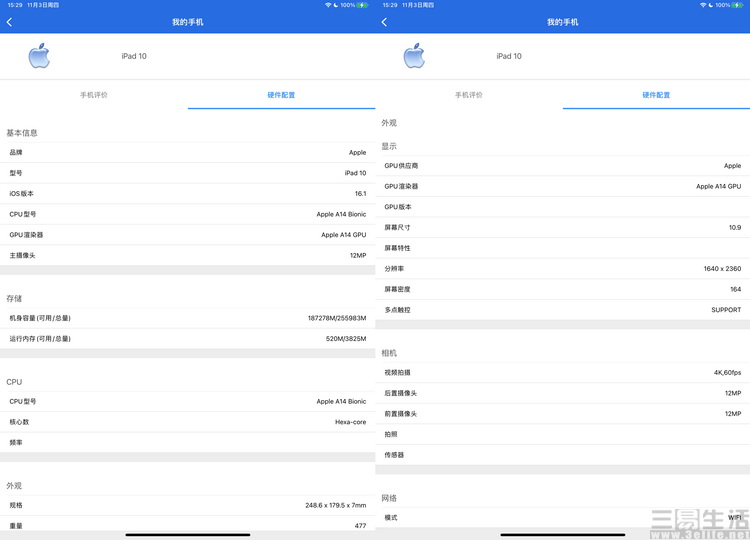This screenshot has width=750, height=540.
Task: Select 硬件配置 tab in left screenshot
Action: click(281, 95)
